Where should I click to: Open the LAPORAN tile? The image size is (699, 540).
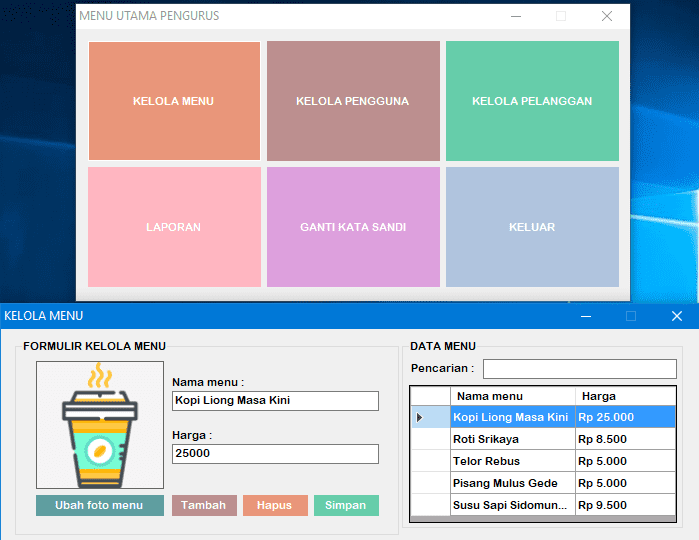(x=173, y=227)
